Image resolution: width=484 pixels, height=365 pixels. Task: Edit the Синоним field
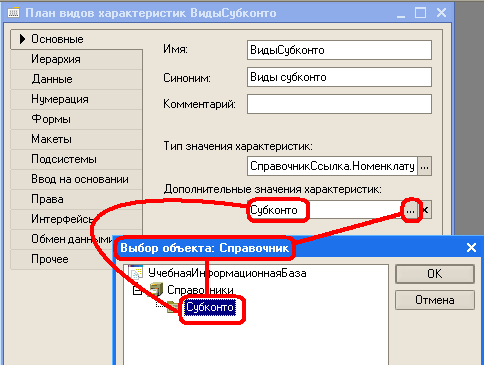(339, 77)
